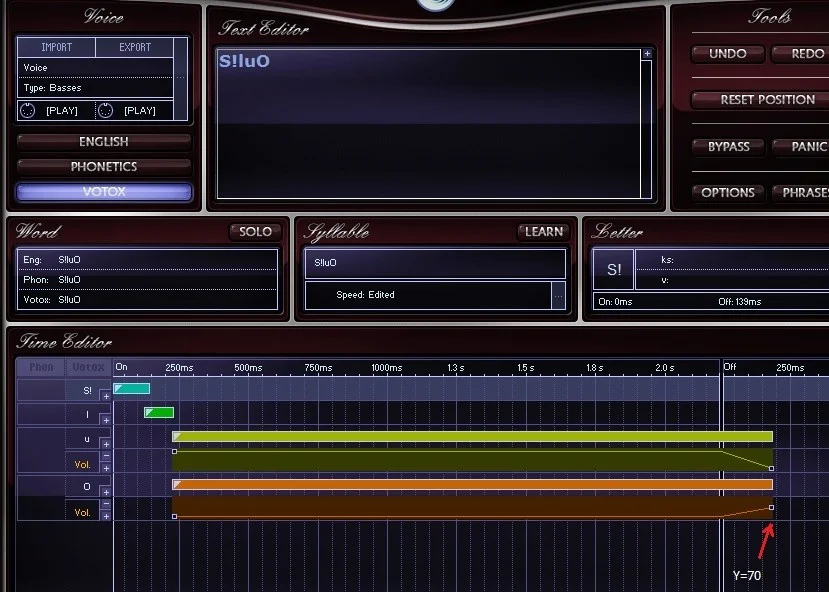
Task: Click the plus icon on the u row
Action: pyautogui.click(x=106, y=444)
